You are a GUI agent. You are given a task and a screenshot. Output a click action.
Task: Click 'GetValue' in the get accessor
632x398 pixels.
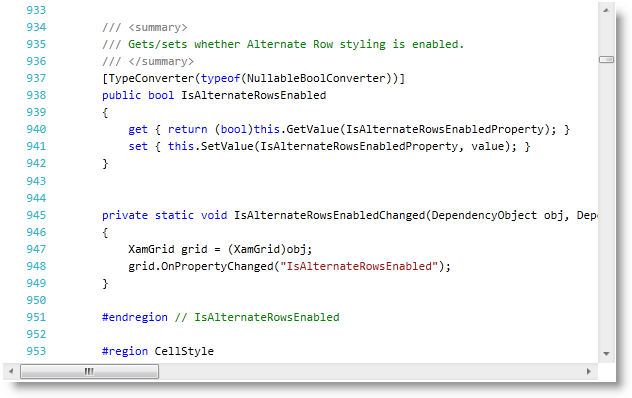[x=313, y=129]
